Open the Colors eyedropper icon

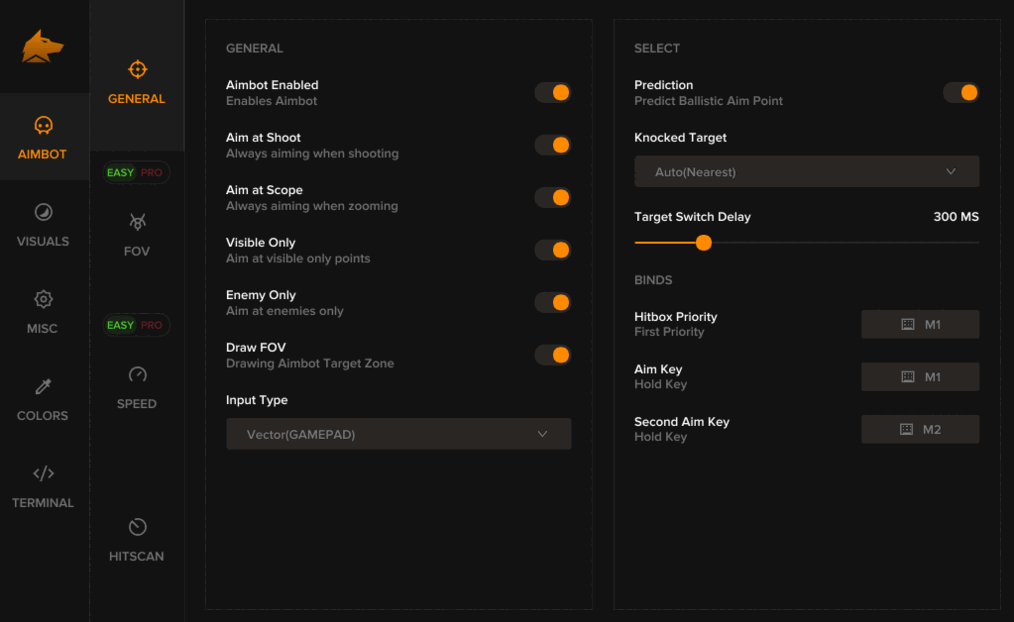point(43,386)
